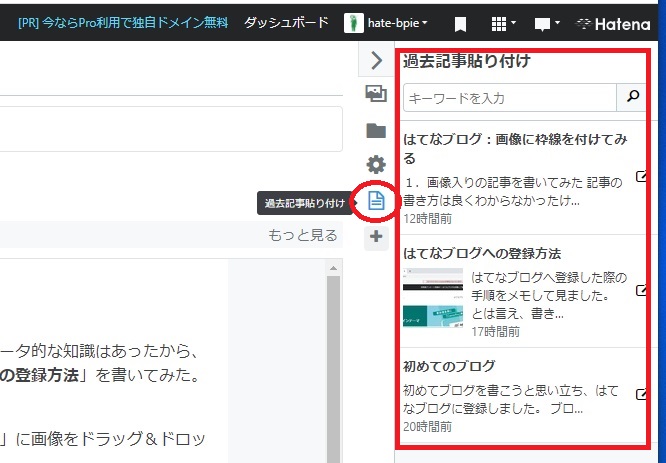Open the notifications speech bubble dropdown

coord(547,24)
